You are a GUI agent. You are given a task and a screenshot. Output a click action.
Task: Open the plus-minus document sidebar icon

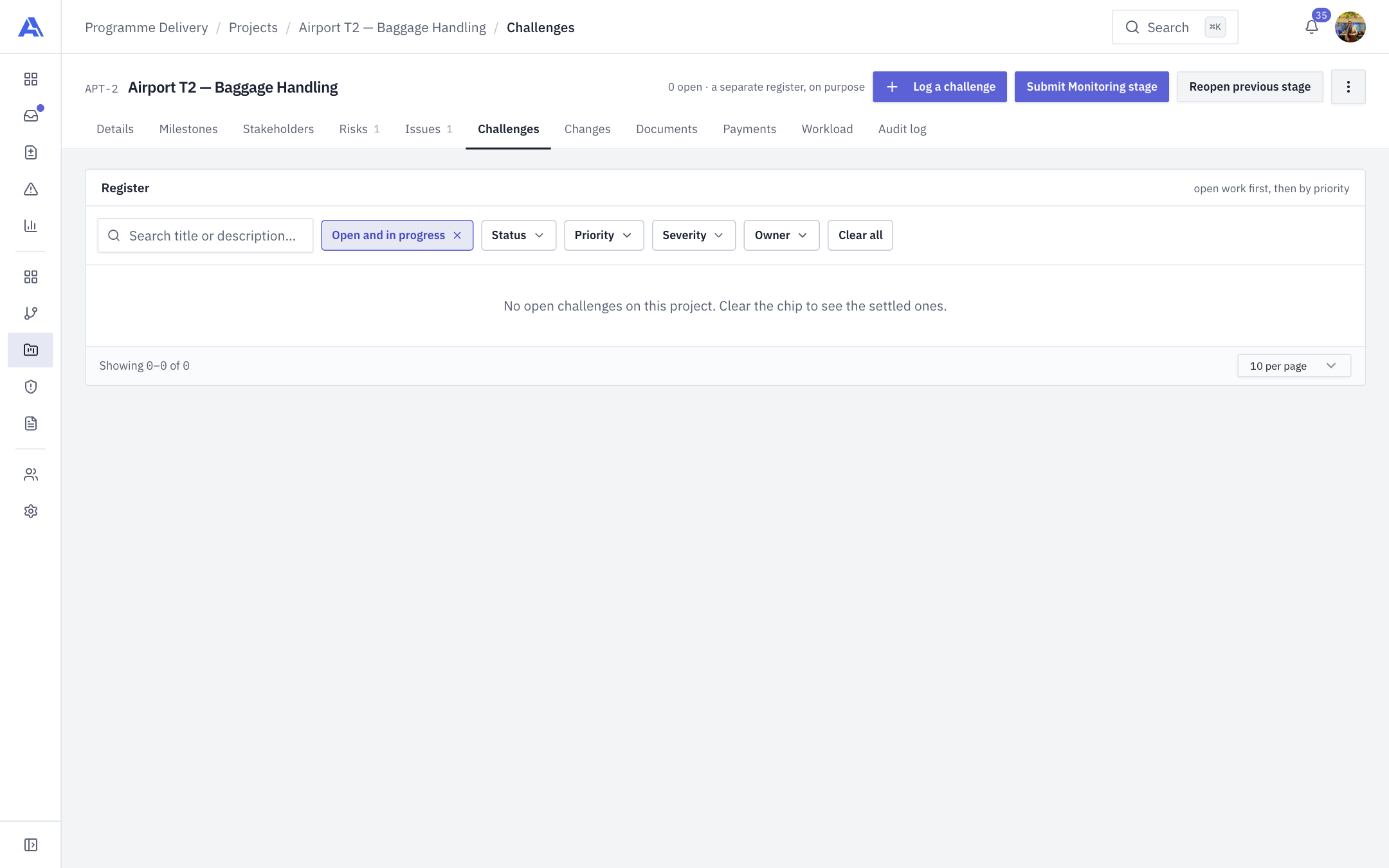pyautogui.click(x=31, y=152)
